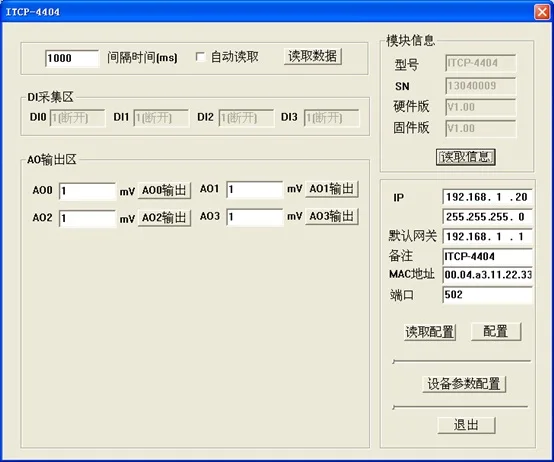Click the DI1 status field
The width and height of the screenshot is (554, 462).
(x=161, y=118)
